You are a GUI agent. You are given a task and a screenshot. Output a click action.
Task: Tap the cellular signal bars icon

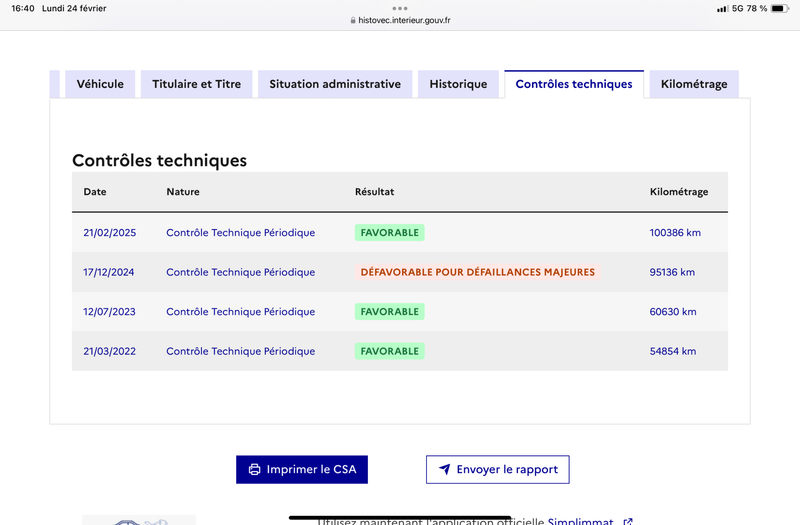tap(722, 8)
